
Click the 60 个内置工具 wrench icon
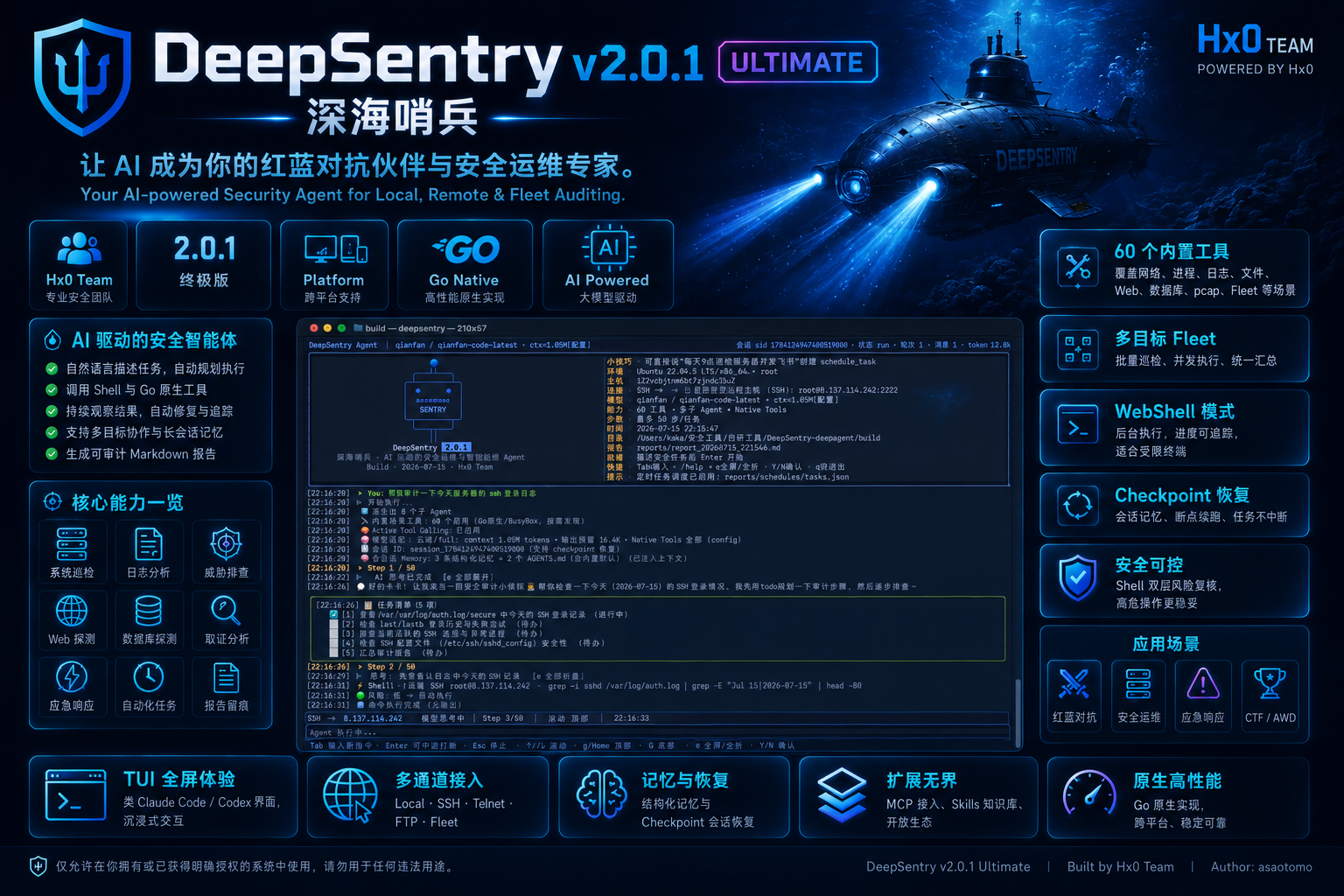coord(1078,268)
